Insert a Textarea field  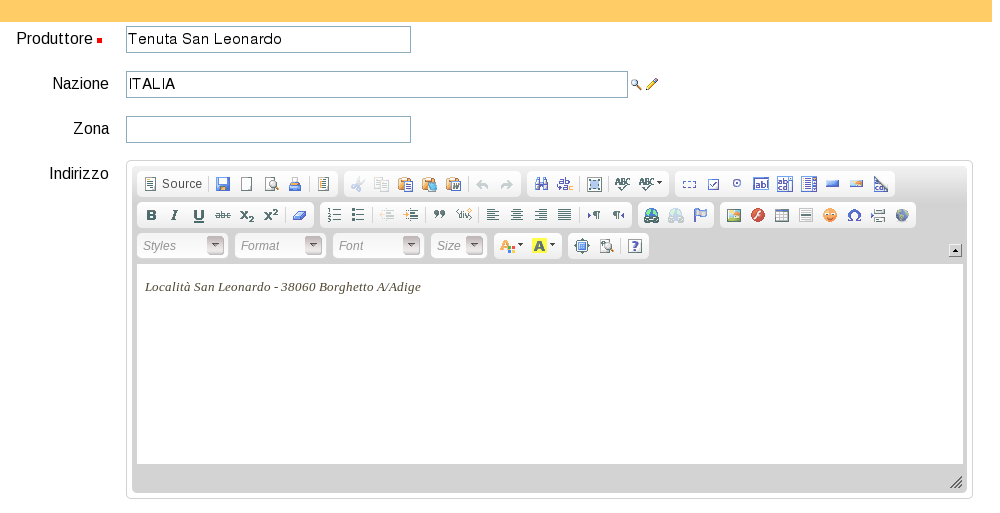click(x=784, y=184)
